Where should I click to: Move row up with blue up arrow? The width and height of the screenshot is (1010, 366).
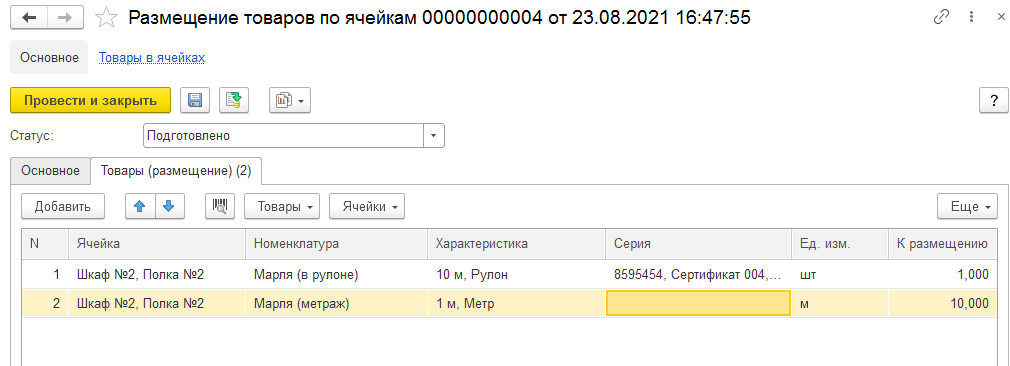tap(140, 207)
